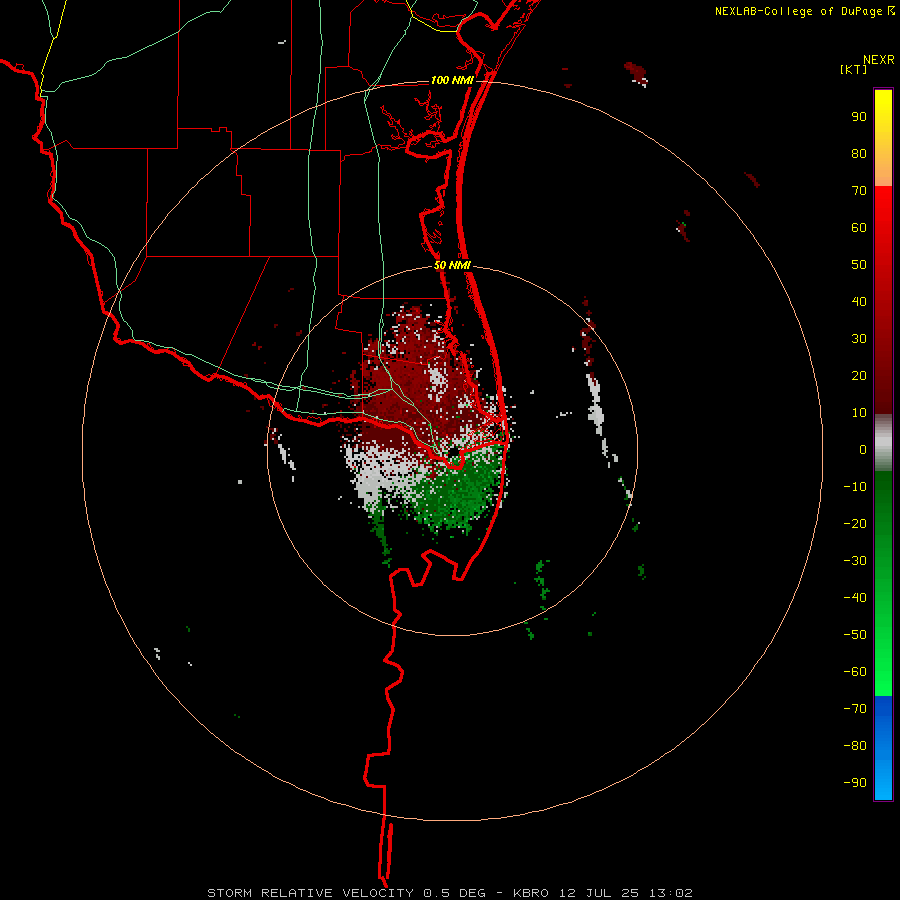This screenshot has width=900, height=900.
Task: Click the 40 value on the velocity scale
Action: (859, 301)
